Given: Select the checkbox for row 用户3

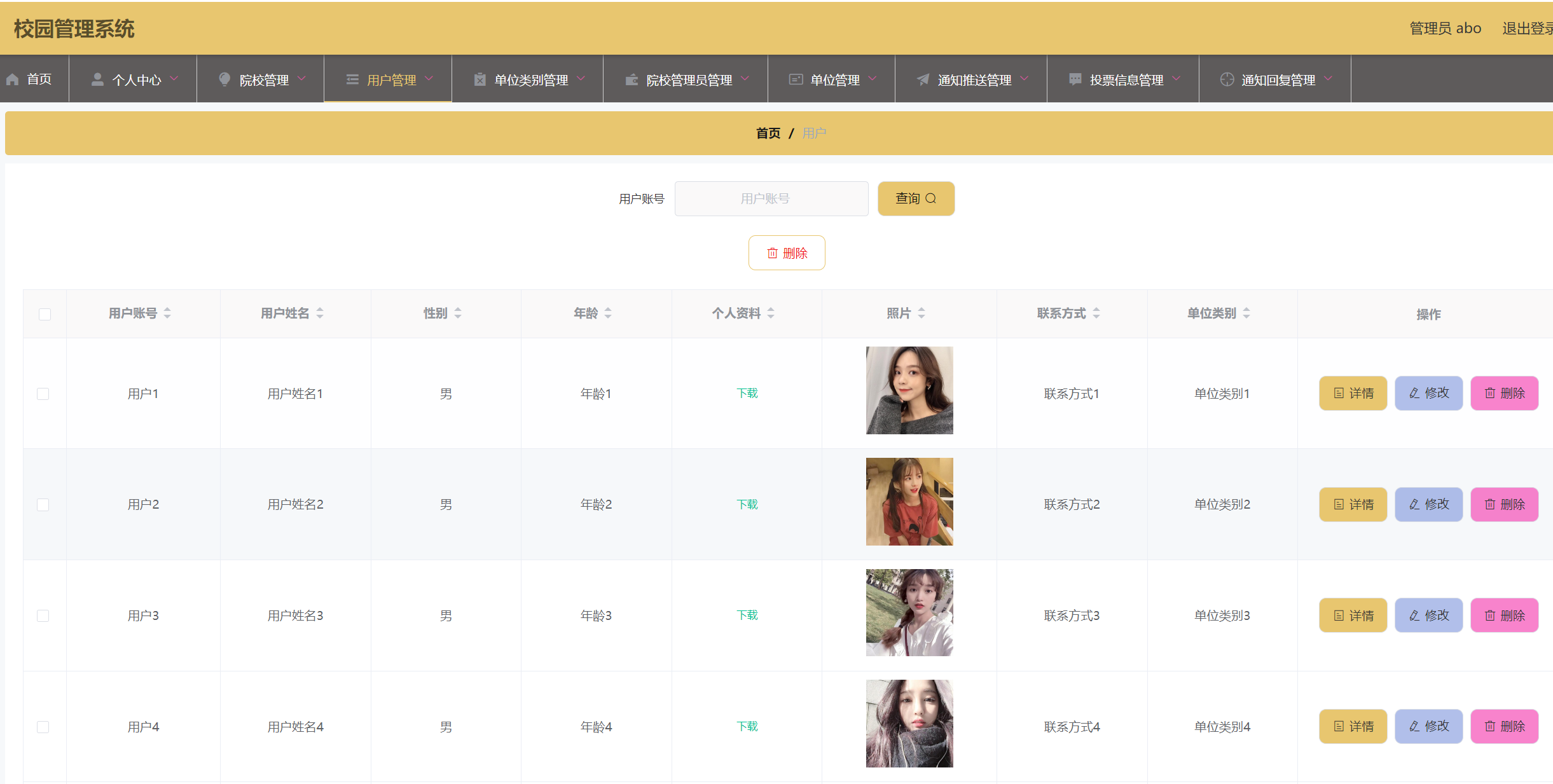Looking at the screenshot, I should point(43,616).
